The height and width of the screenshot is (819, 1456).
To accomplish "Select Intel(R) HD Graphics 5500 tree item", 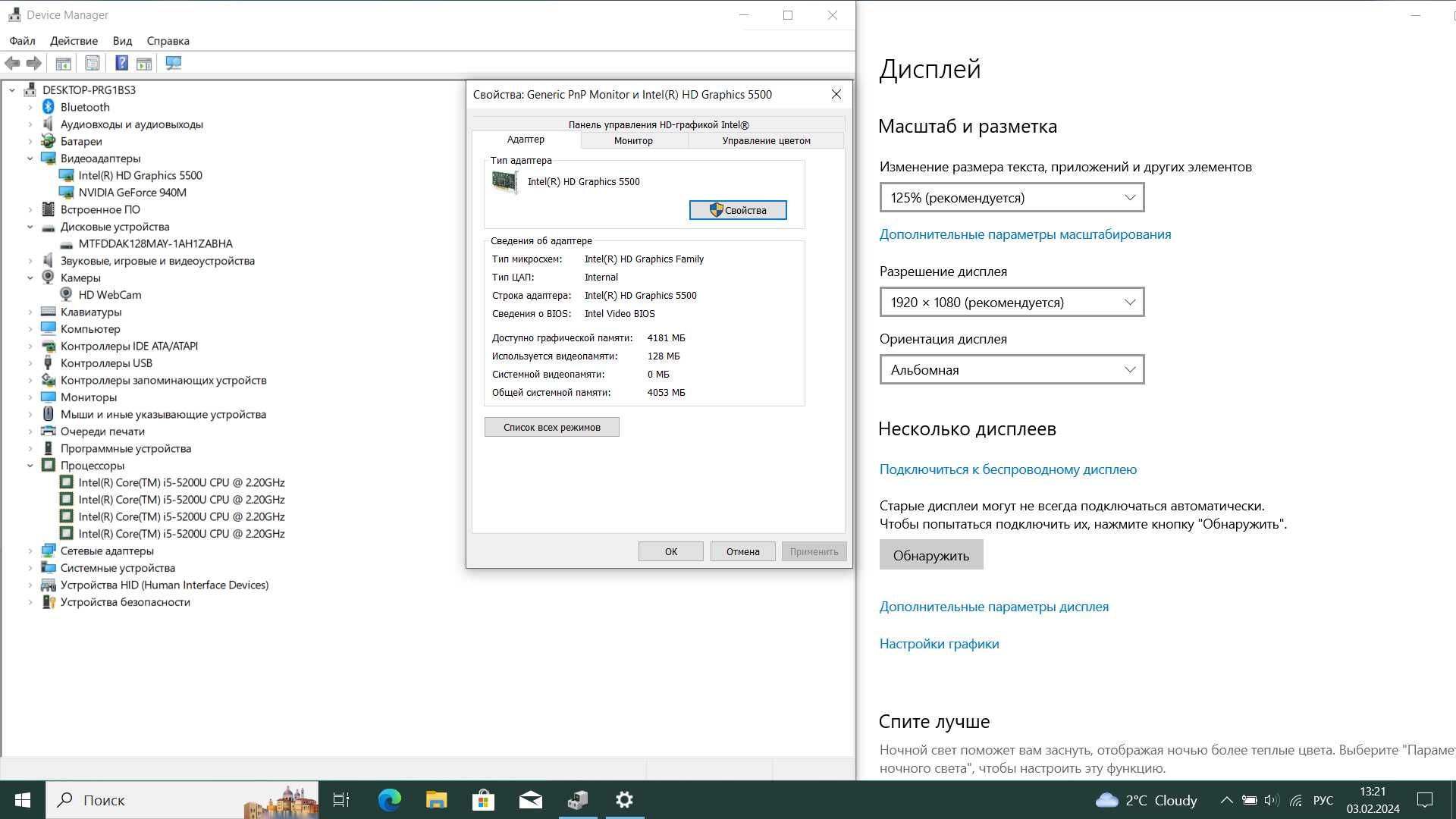I will [x=140, y=175].
